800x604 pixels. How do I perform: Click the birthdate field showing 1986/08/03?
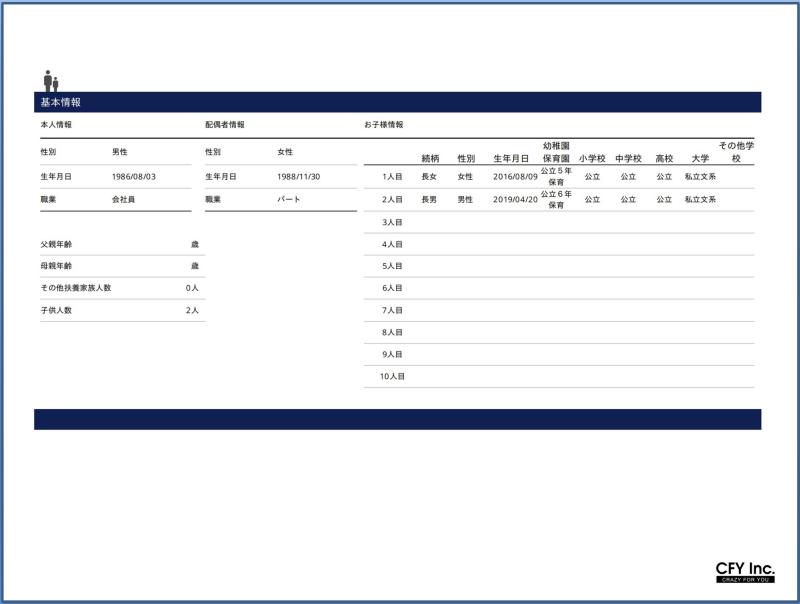134,176
